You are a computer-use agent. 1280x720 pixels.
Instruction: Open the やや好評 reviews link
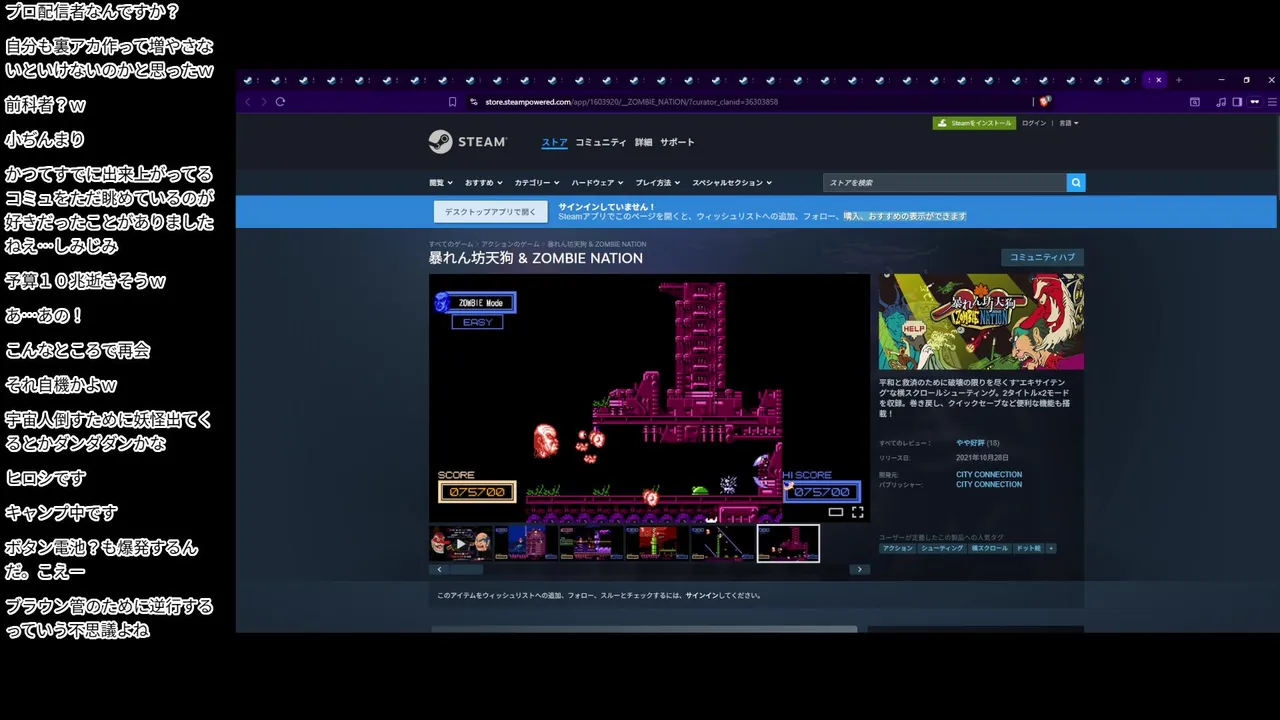[x=970, y=443]
